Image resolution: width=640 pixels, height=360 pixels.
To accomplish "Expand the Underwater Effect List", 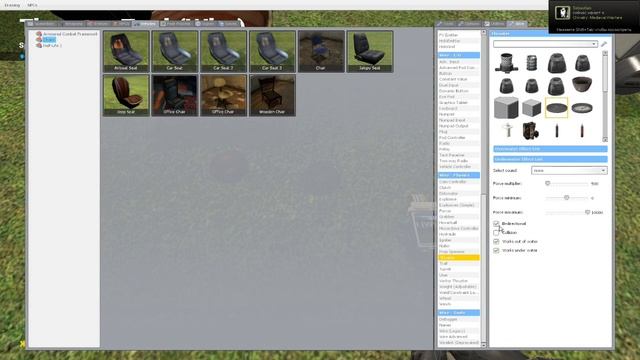I will pos(550,159).
